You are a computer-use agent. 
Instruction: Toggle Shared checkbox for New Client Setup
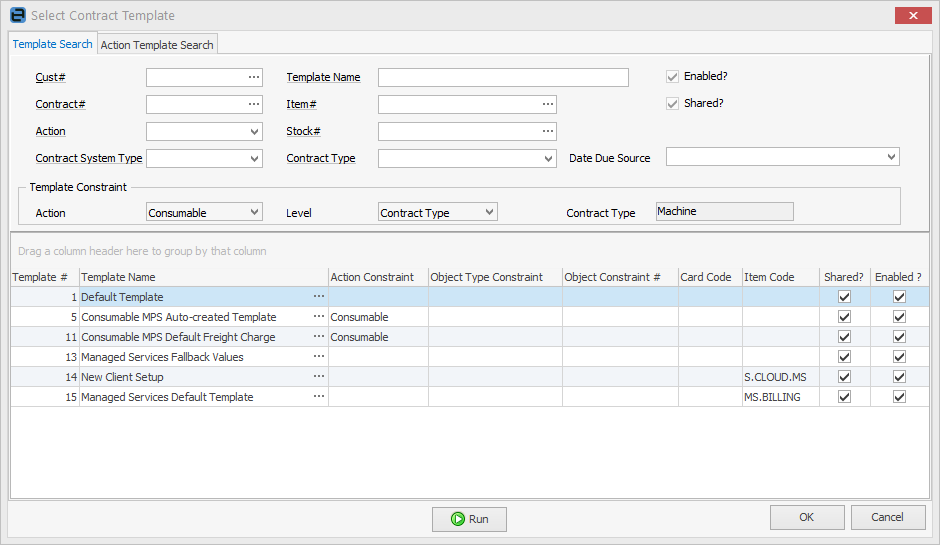point(844,377)
